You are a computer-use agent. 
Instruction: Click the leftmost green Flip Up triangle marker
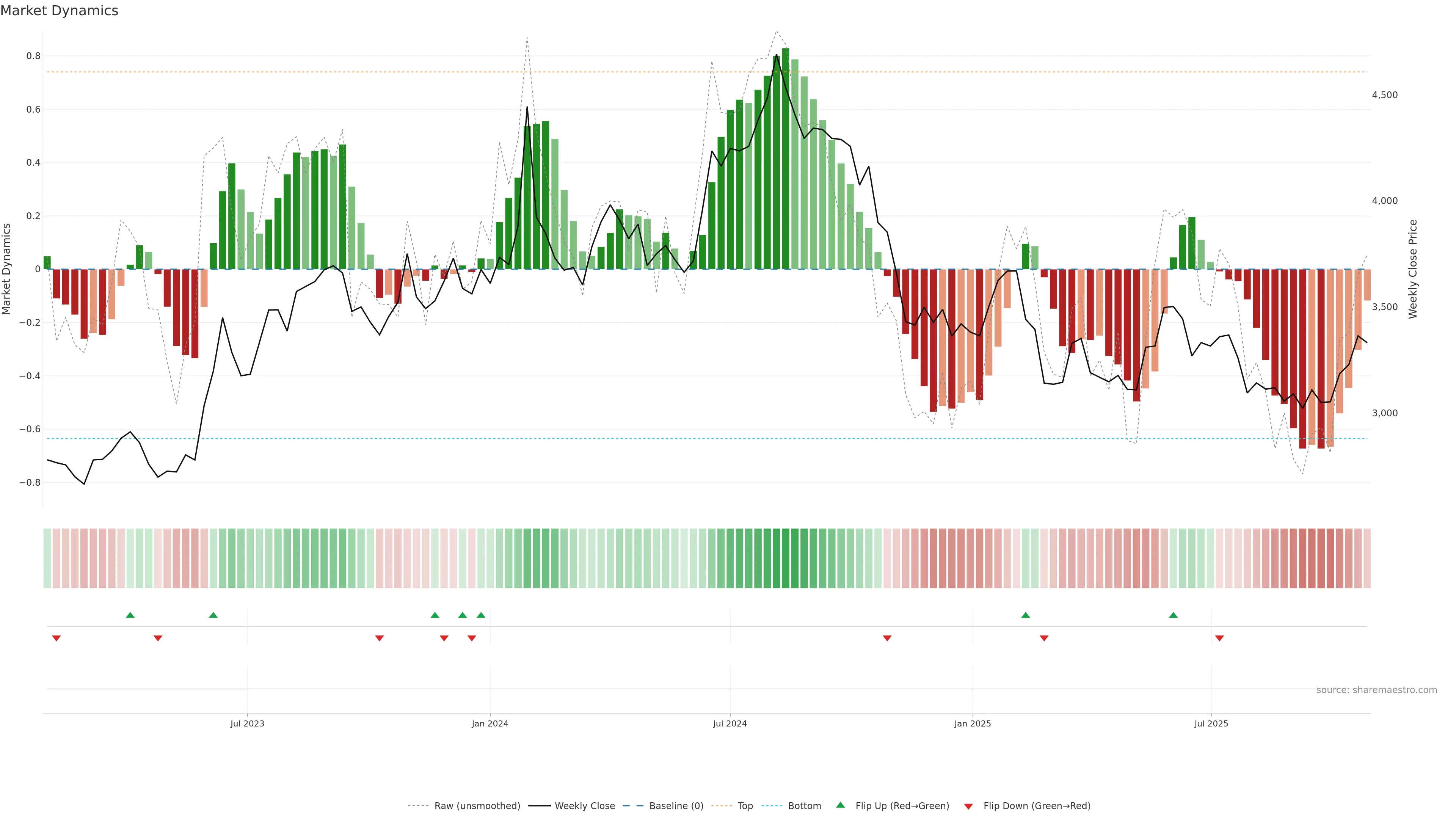[130, 615]
